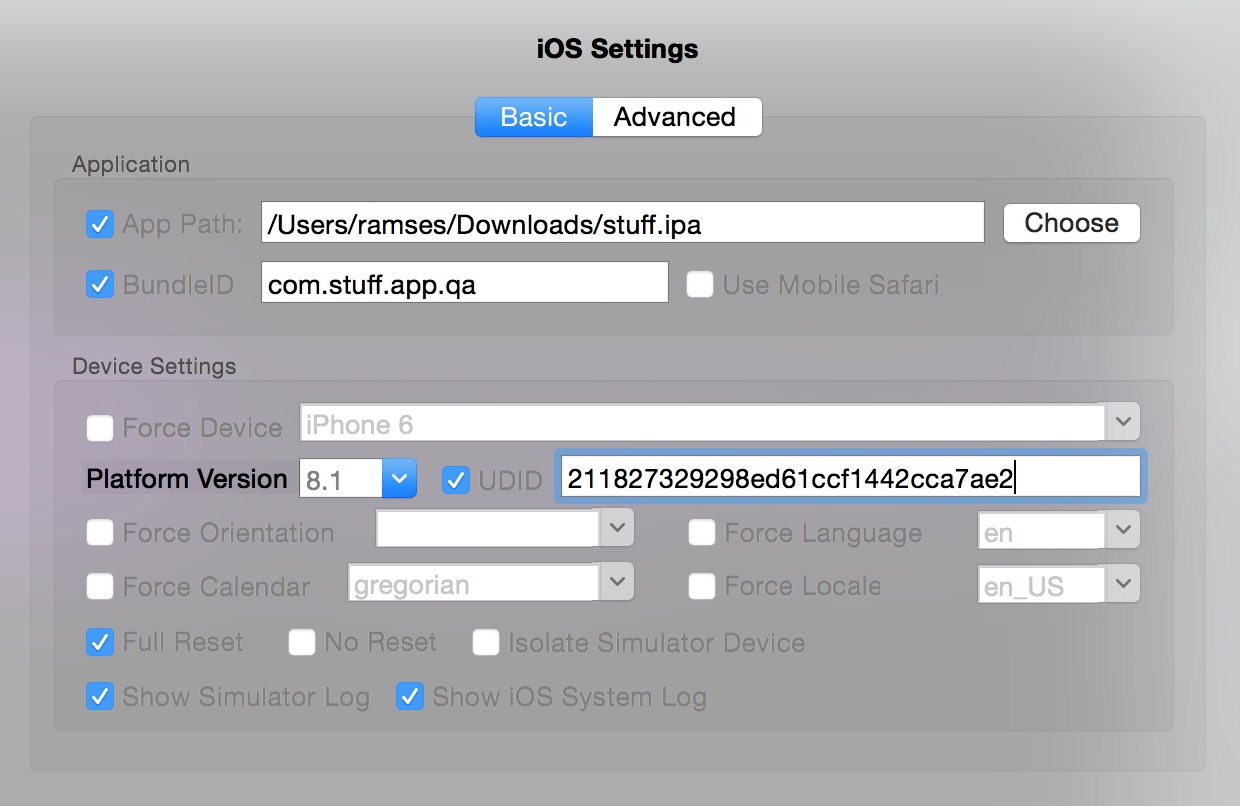Enable Use Mobile Safari checkbox

tap(700, 284)
